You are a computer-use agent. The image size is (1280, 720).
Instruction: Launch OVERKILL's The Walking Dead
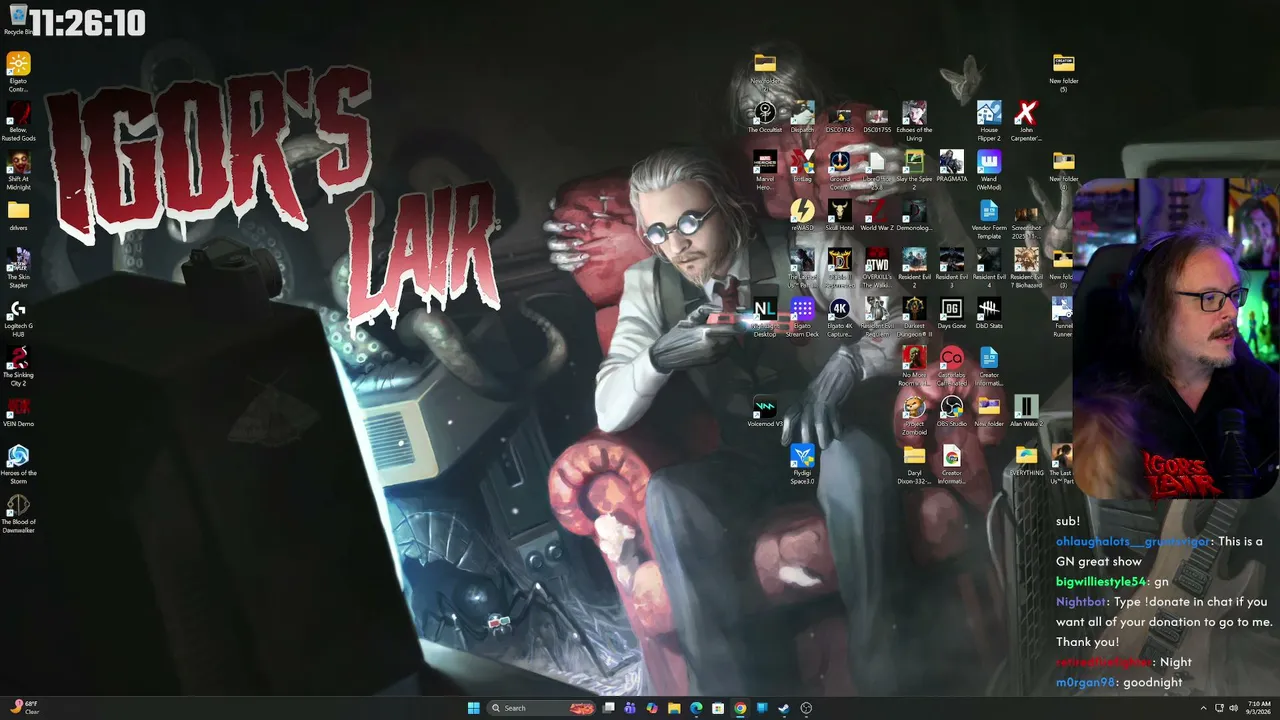pyautogui.click(x=877, y=268)
